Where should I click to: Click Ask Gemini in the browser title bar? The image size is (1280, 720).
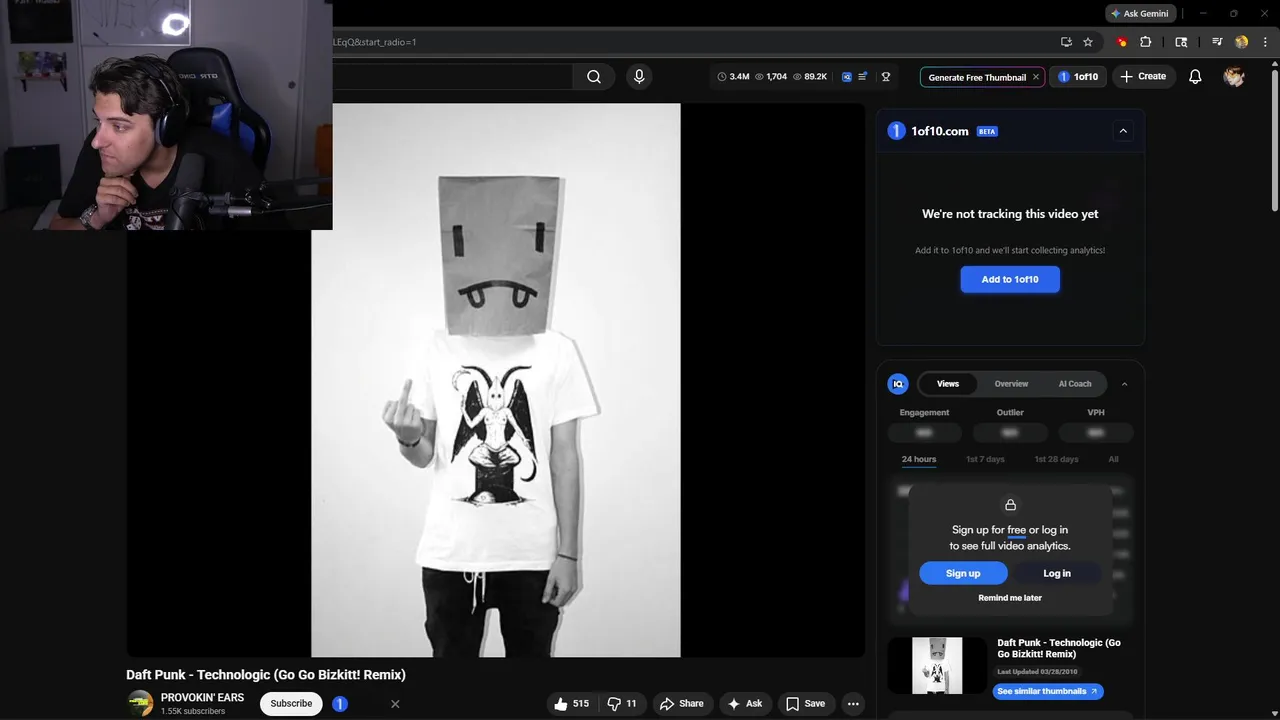tap(1139, 13)
